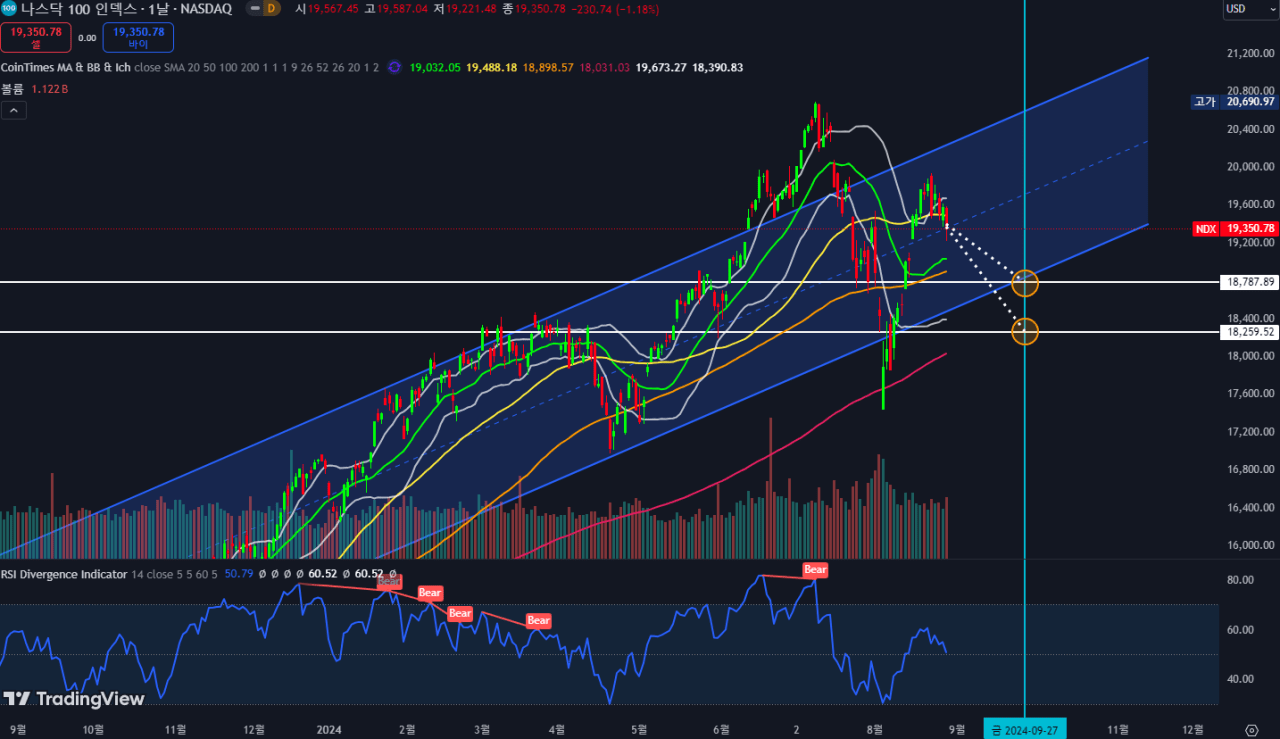Click the TradingView logo
Viewport: 1280px width, 739px height.
(74, 699)
